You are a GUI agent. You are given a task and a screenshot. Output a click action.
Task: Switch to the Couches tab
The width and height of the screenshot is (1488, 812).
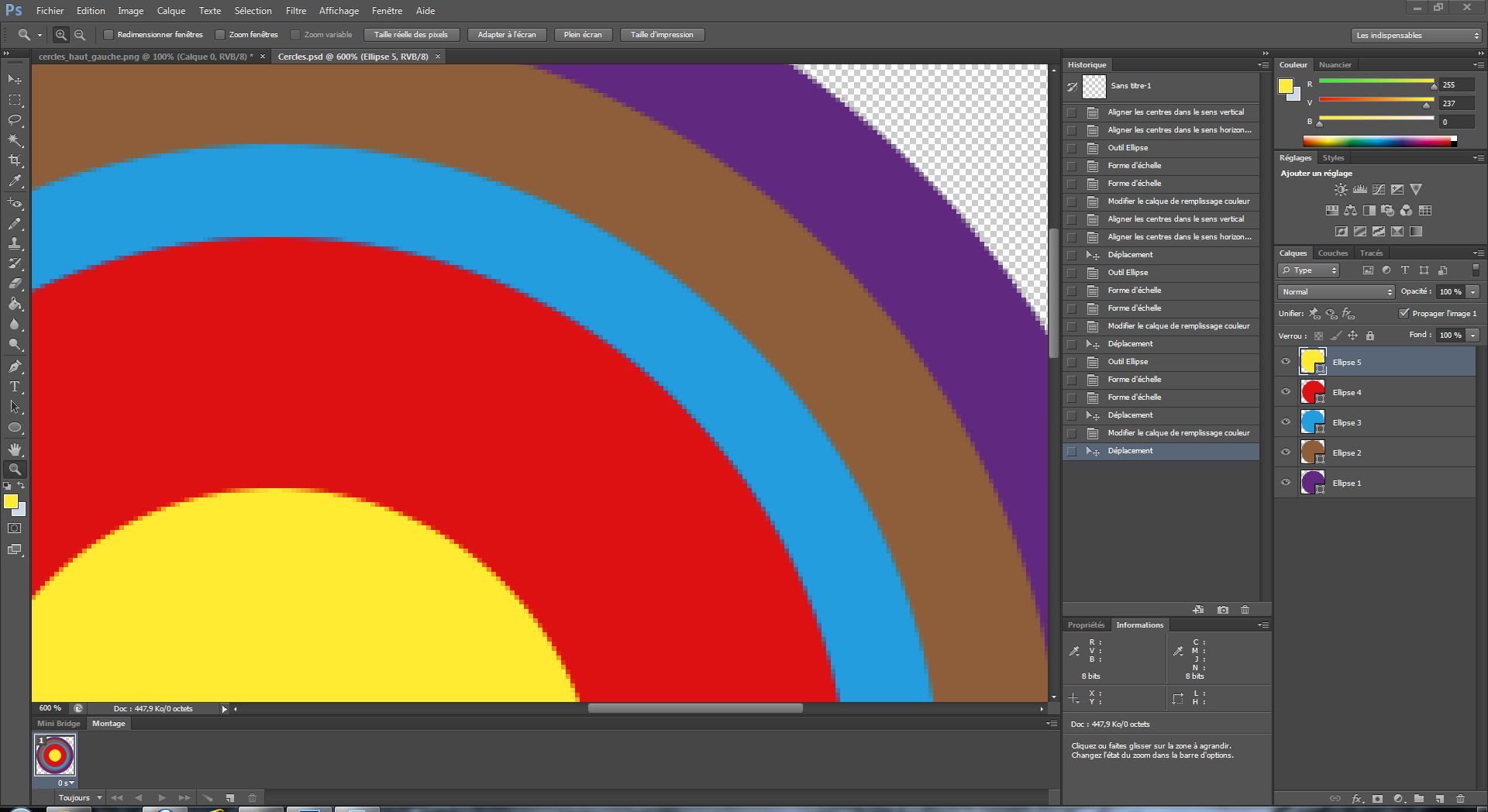click(1332, 253)
